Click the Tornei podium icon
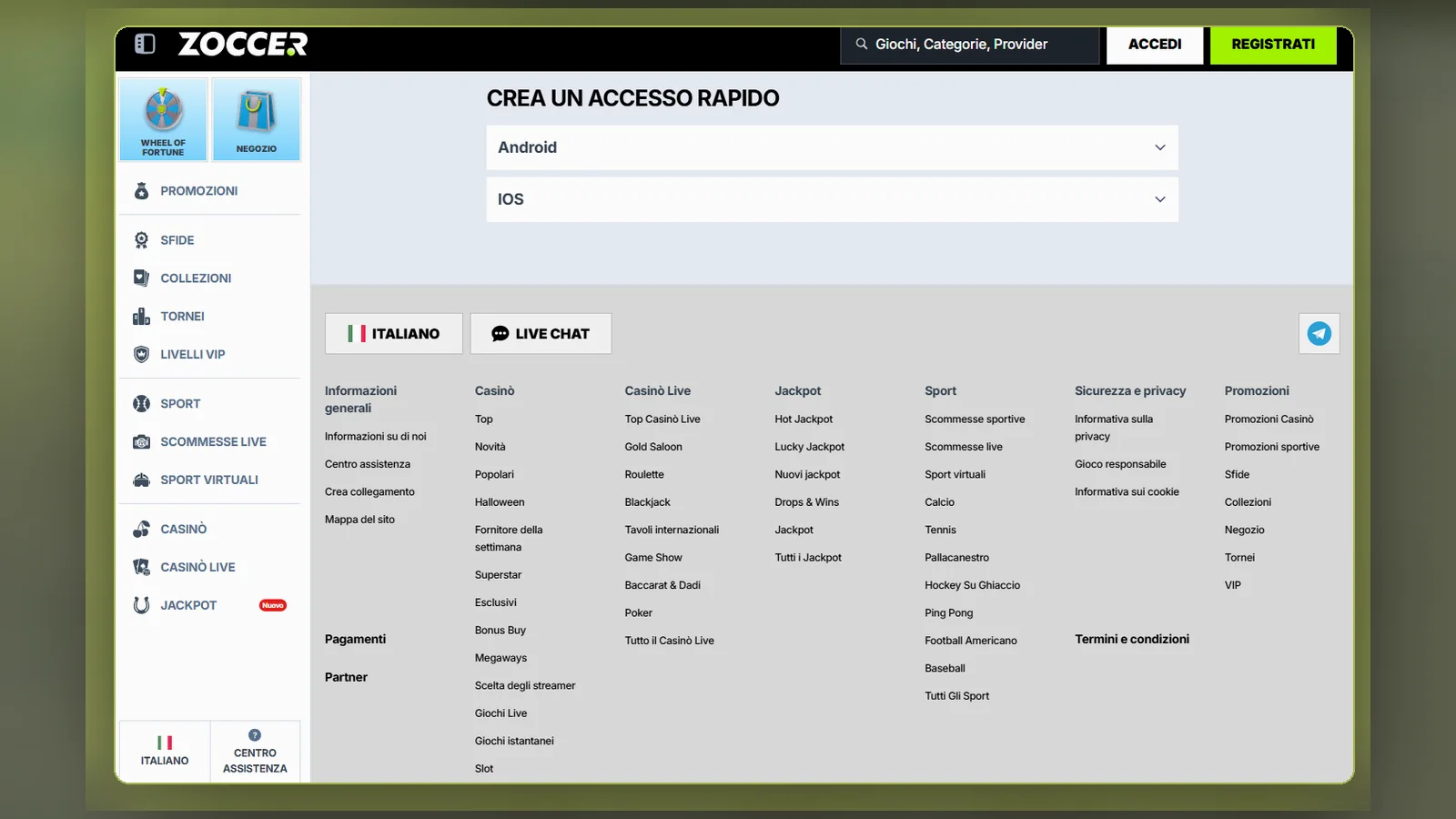 pos(141,317)
